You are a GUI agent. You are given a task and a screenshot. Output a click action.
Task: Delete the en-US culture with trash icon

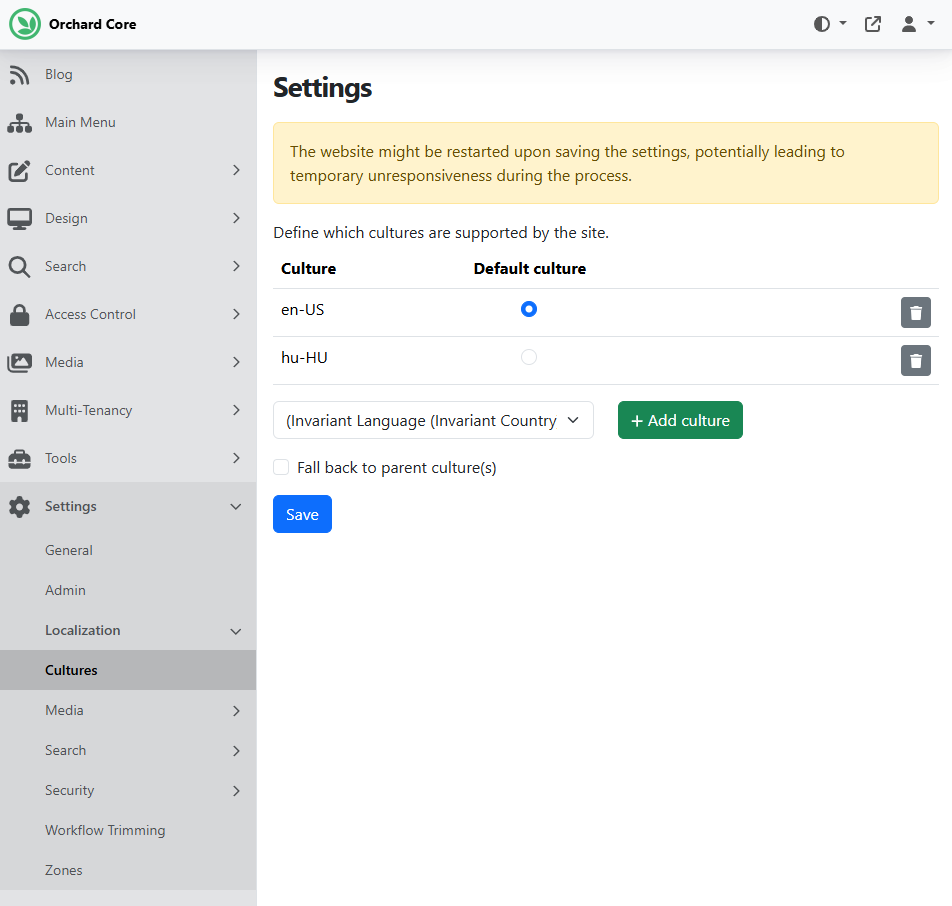(x=916, y=312)
